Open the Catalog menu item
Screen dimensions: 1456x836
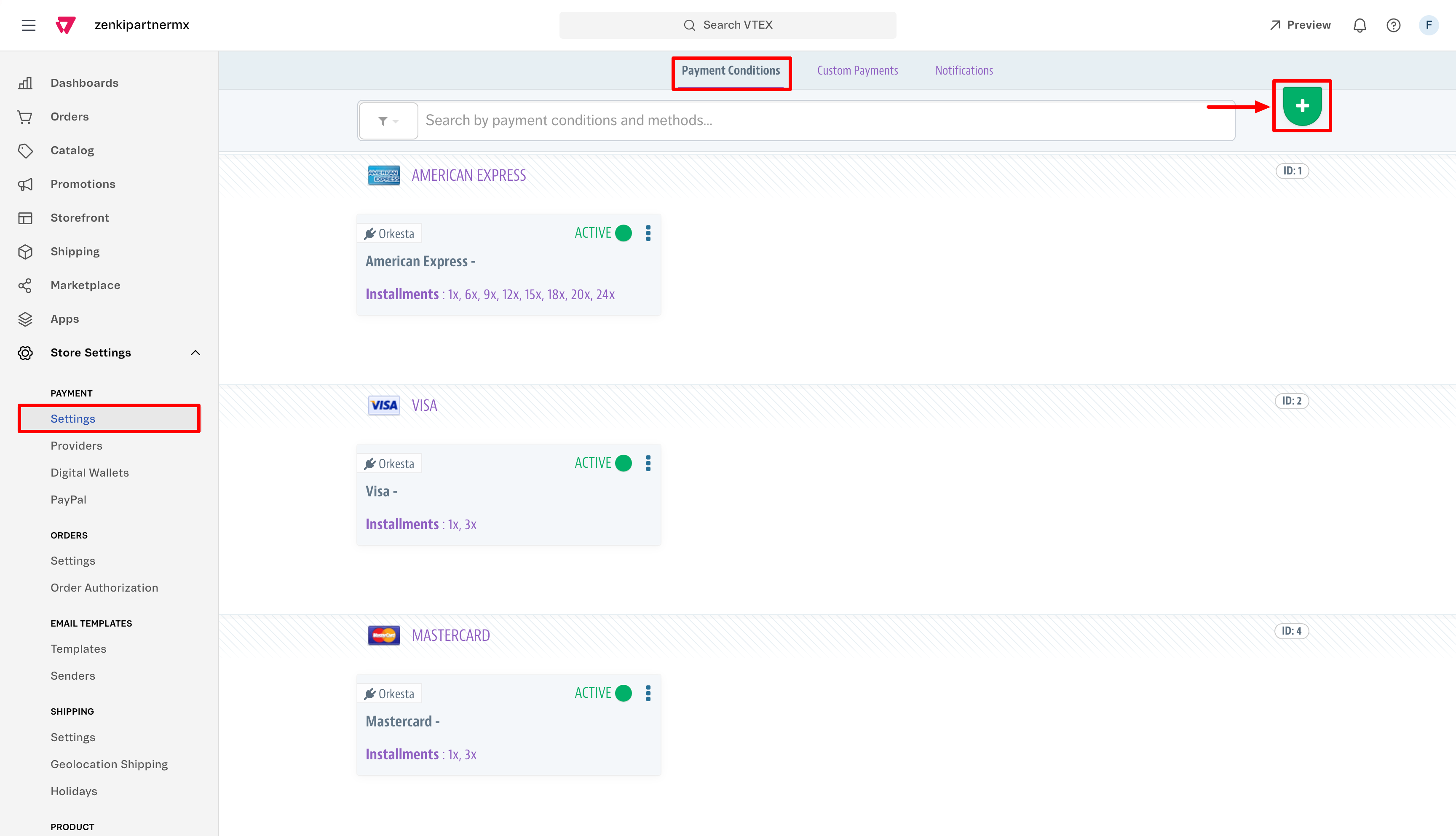coord(72,150)
